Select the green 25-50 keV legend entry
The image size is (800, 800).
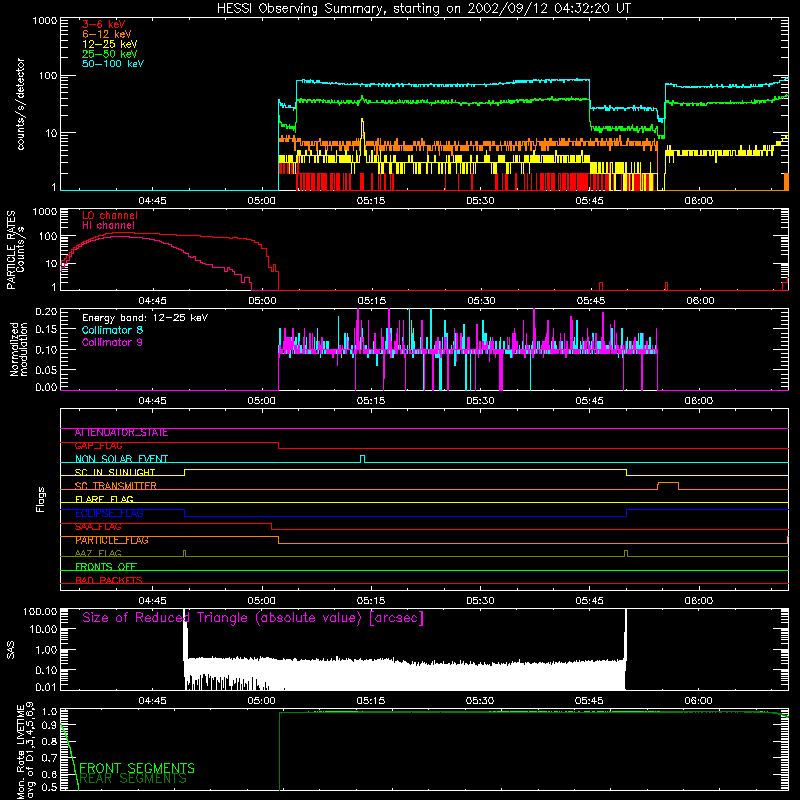[110, 54]
